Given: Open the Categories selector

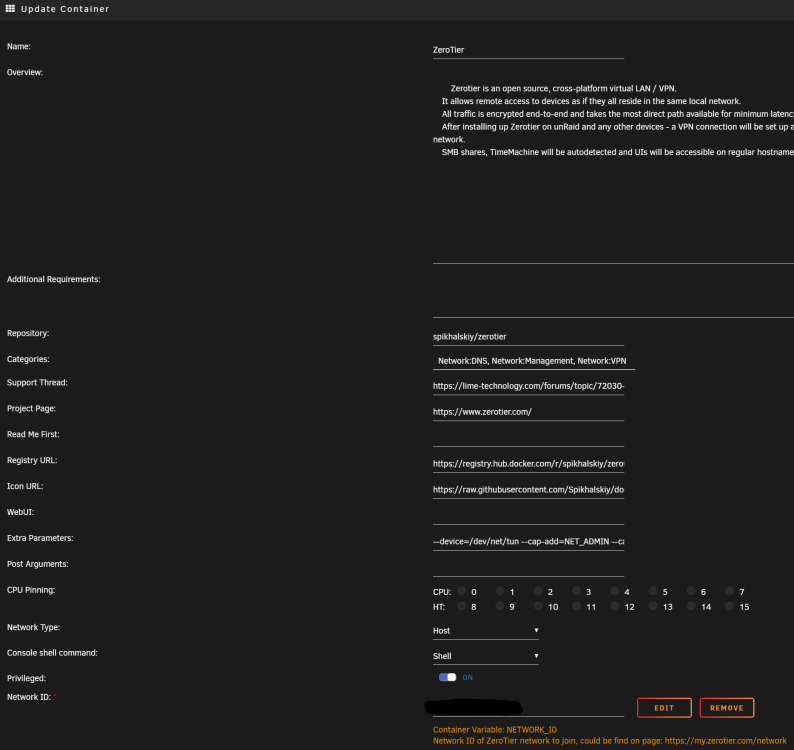Looking at the screenshot, I should [x=534, y=361].
